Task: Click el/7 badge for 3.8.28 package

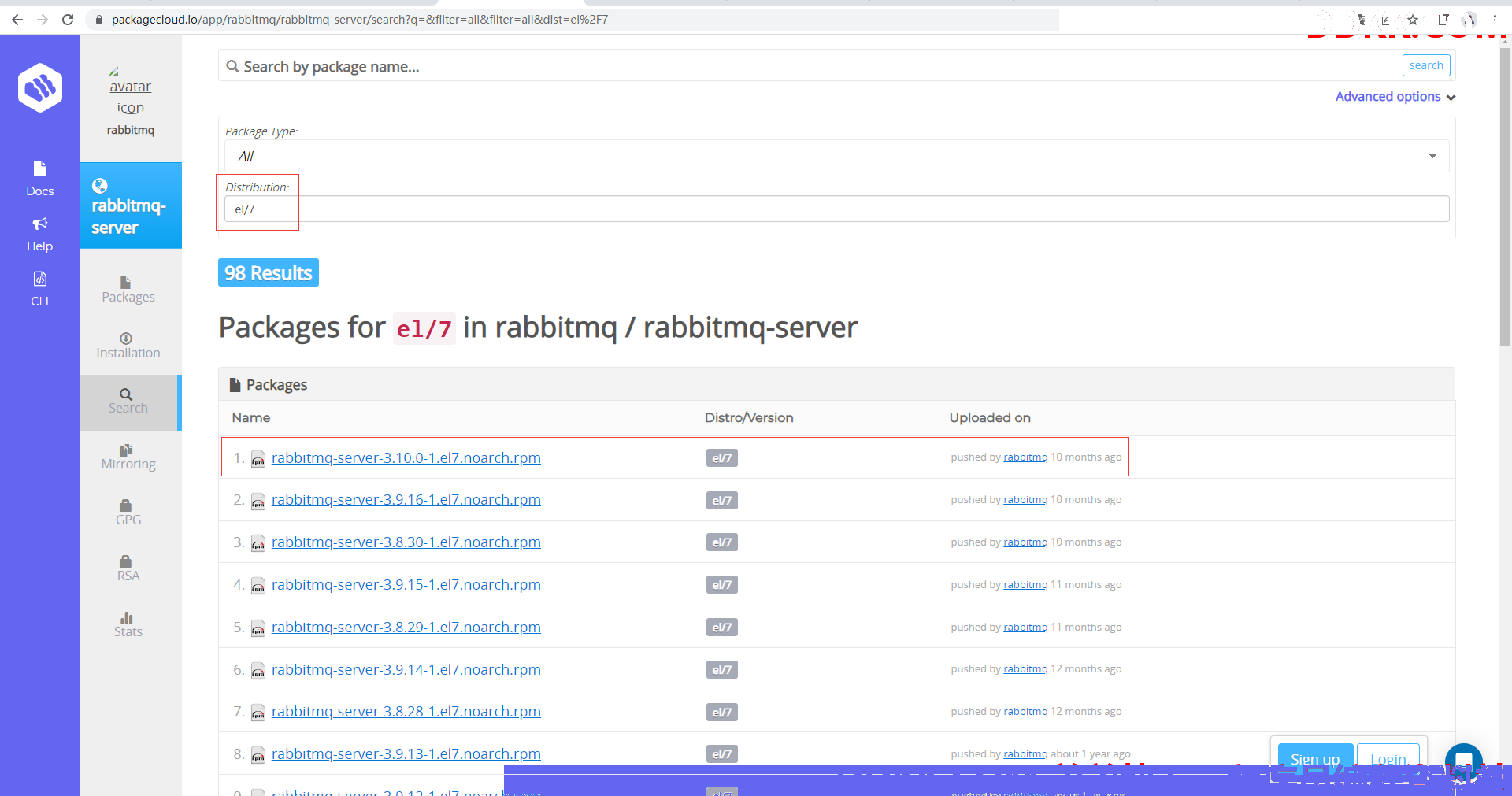Action: click(x=722, y=713)
